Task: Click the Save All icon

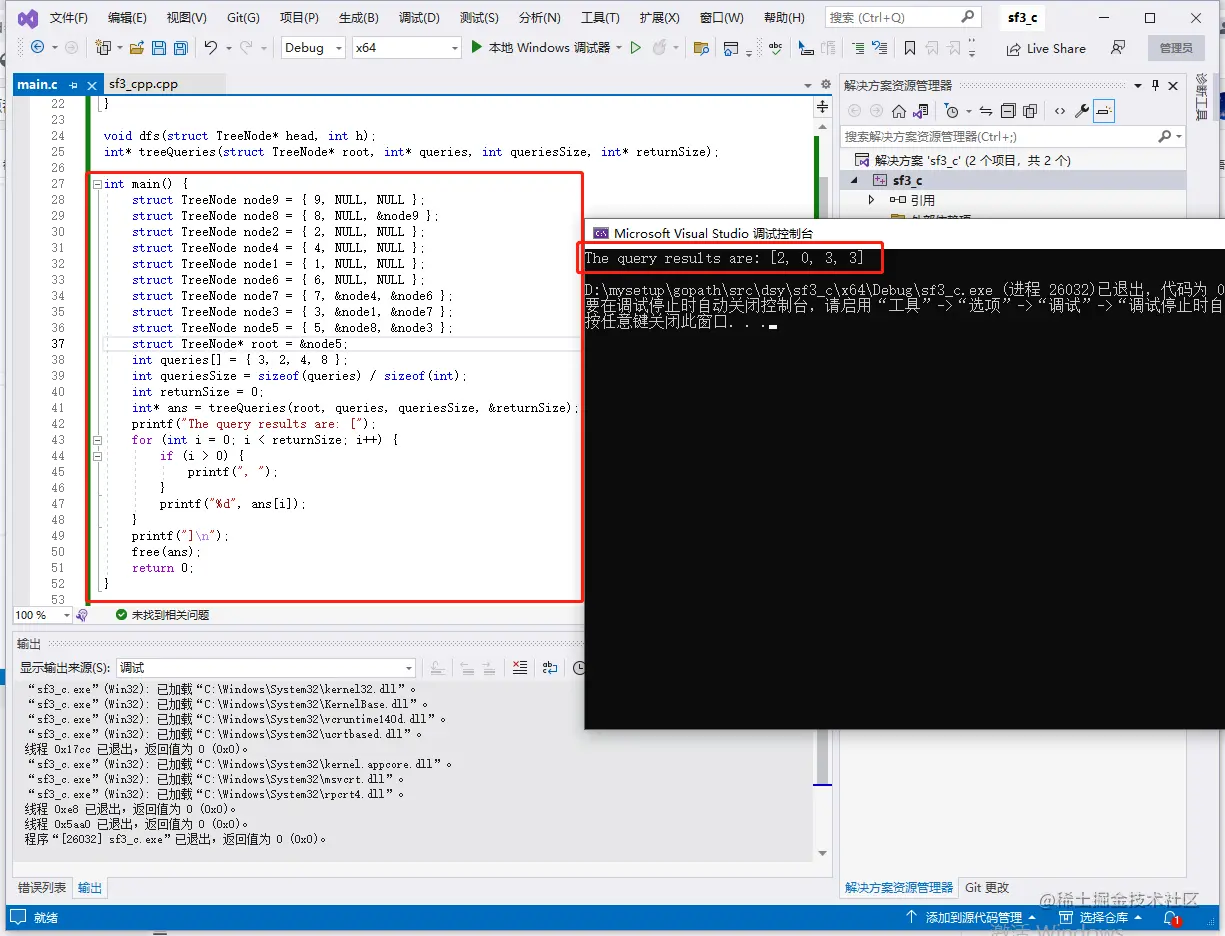Action: [x=180, y=47]
